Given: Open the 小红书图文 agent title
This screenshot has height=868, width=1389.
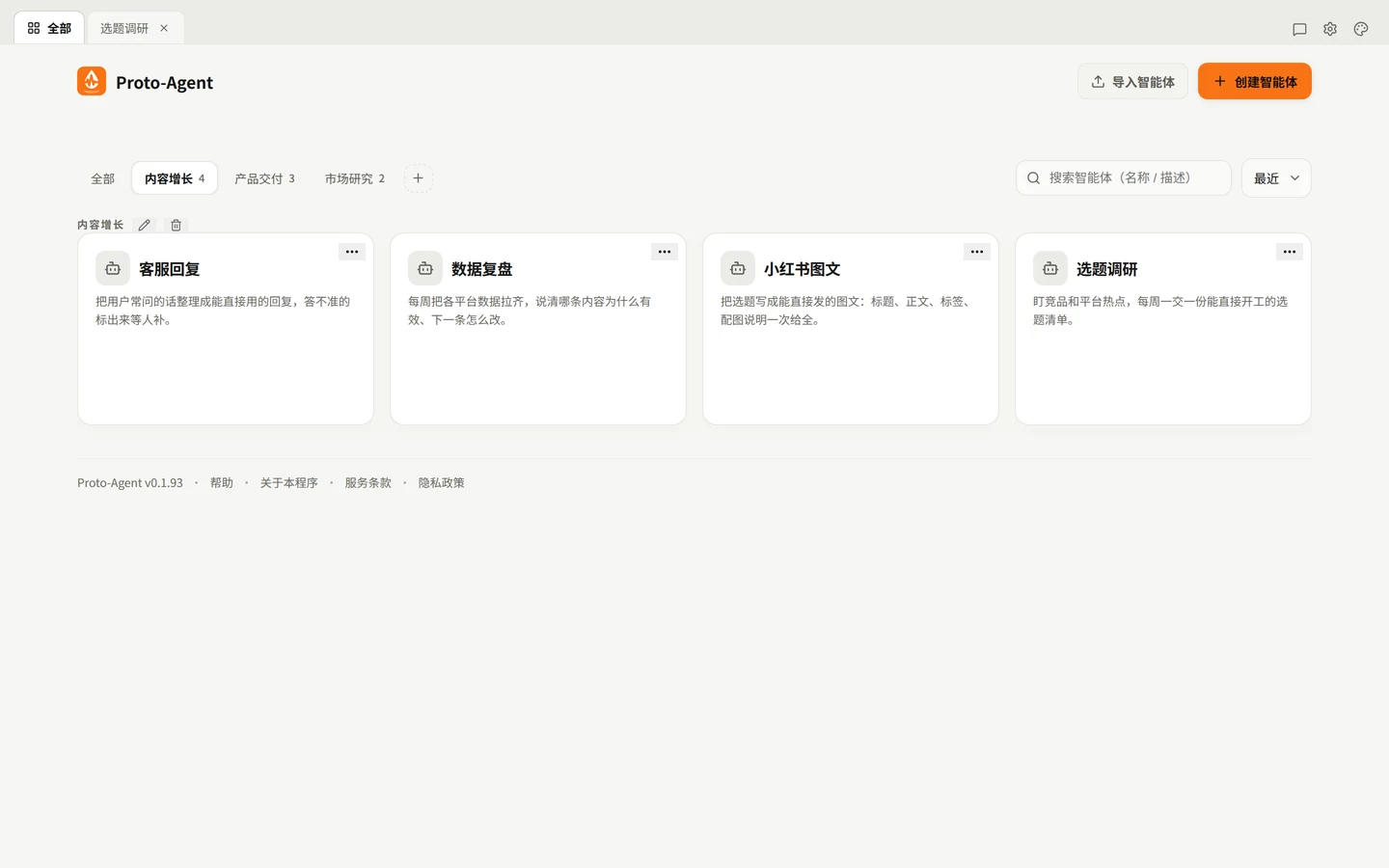Looking at the screenshot, I should point(803,269).
